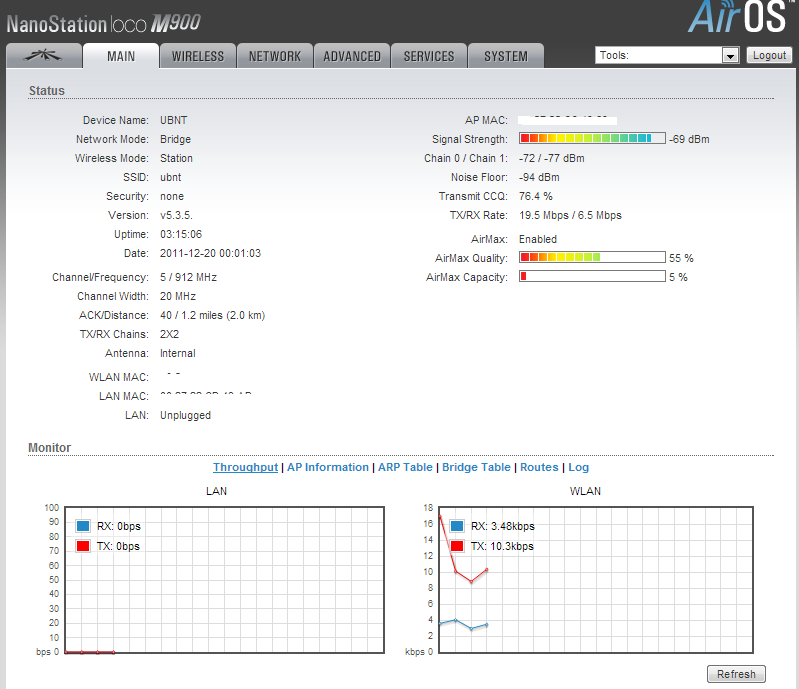The height and width of the screenshot is (689, 799).
Task: Click the LAN TX: 0bps legend label
Action: coord(118,546)
